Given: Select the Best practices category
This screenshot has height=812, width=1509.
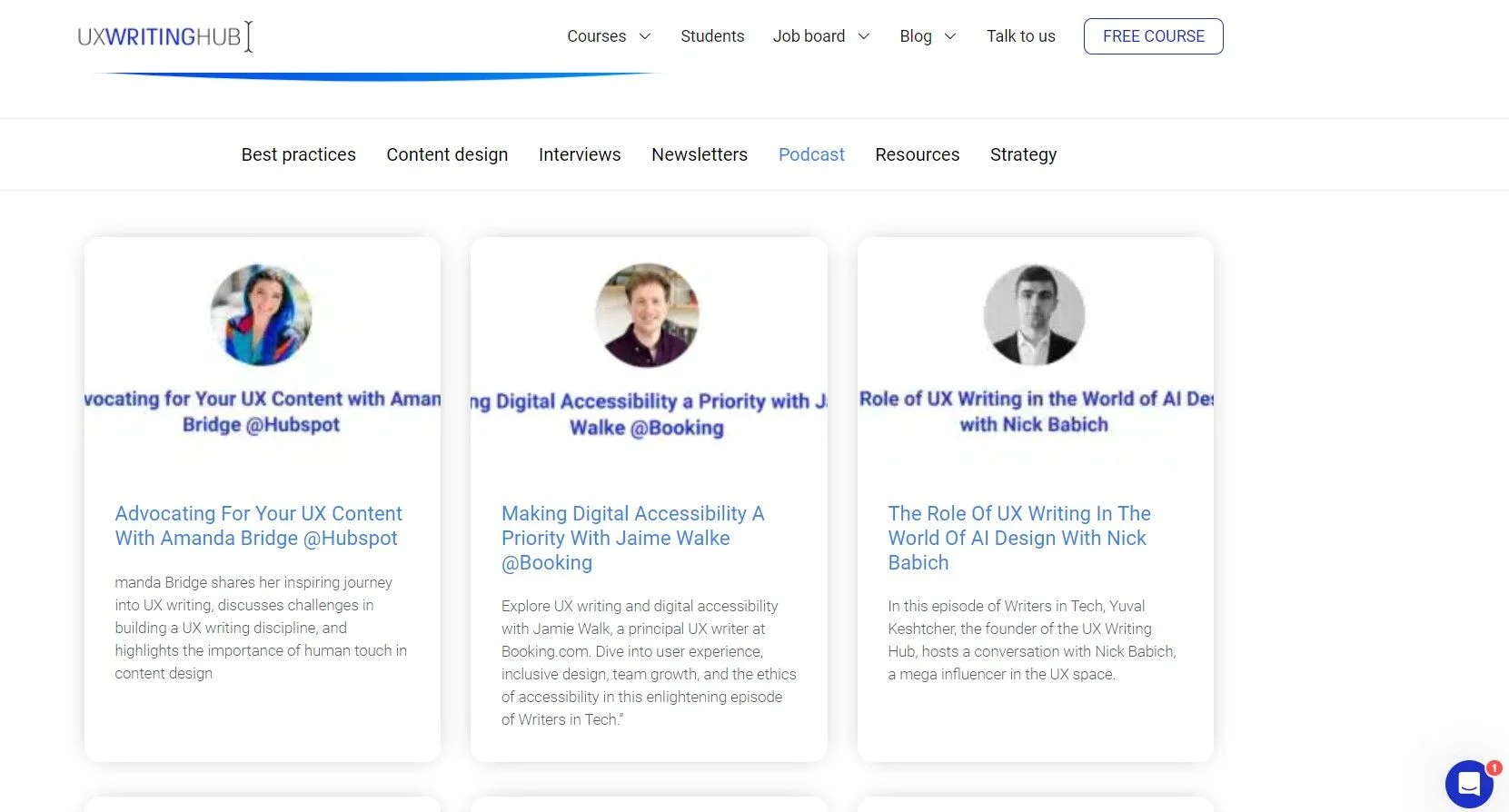Looking at the screenshot, I should [298, 154].
